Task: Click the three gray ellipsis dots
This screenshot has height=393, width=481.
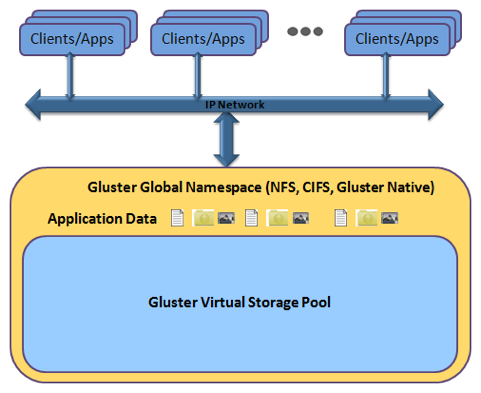Action: (305, 31)
